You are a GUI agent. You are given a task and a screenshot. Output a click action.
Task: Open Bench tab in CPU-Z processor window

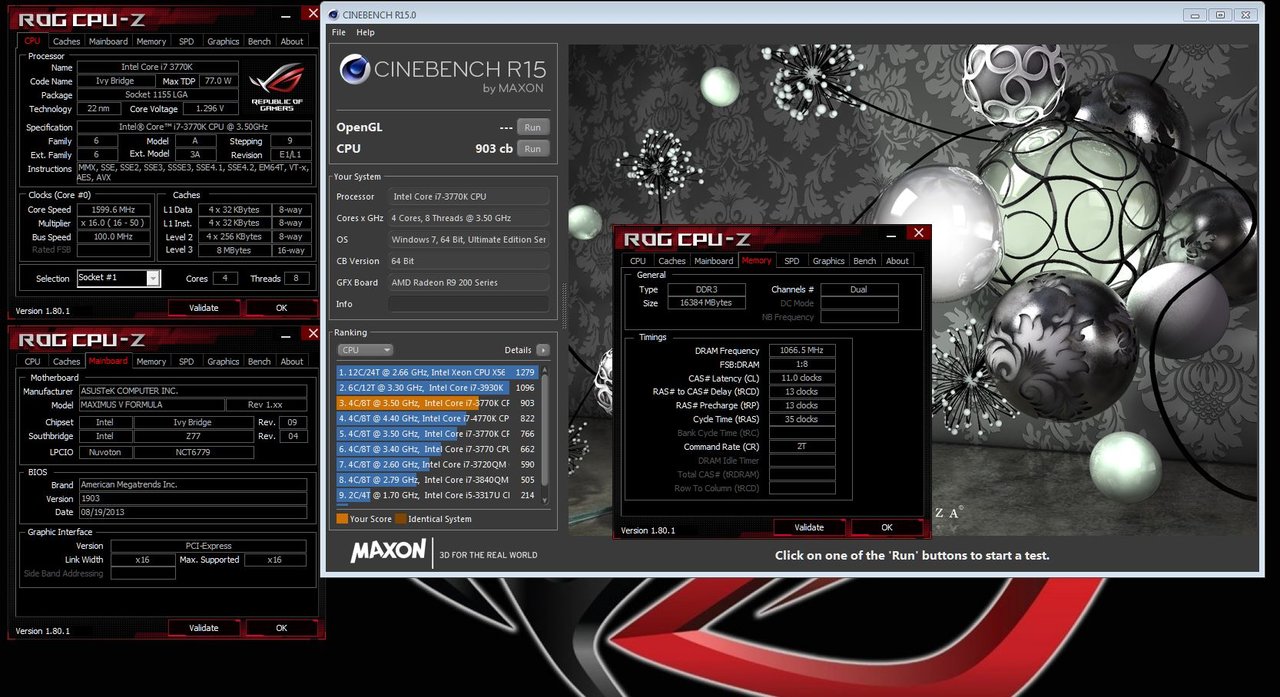pyautogui.click(x=259, y=41)
